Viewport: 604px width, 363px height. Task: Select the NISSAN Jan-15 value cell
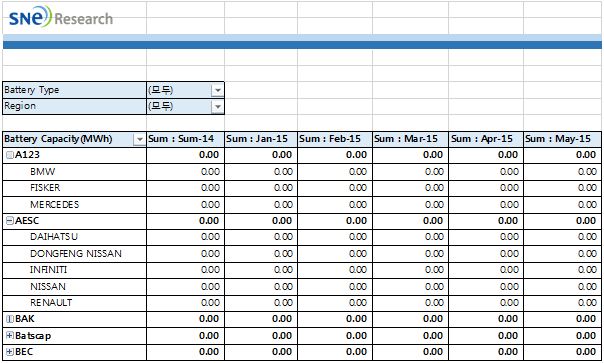261,286
